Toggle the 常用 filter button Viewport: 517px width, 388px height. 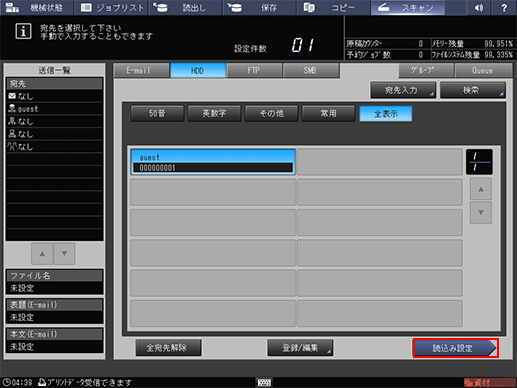pyautogui.click(x=328, y=114)
